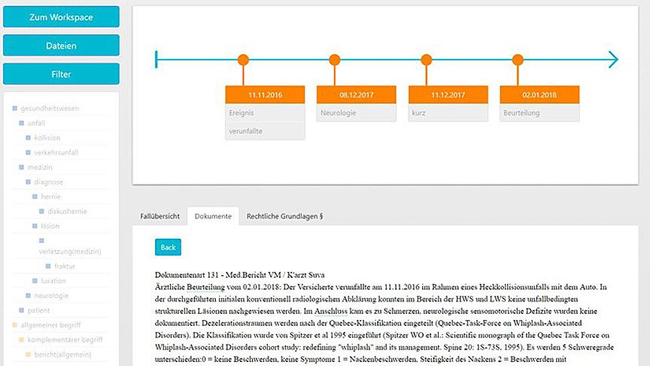
Task: Select the 08.12.2017 timeline marker dot
Action: 335,60
